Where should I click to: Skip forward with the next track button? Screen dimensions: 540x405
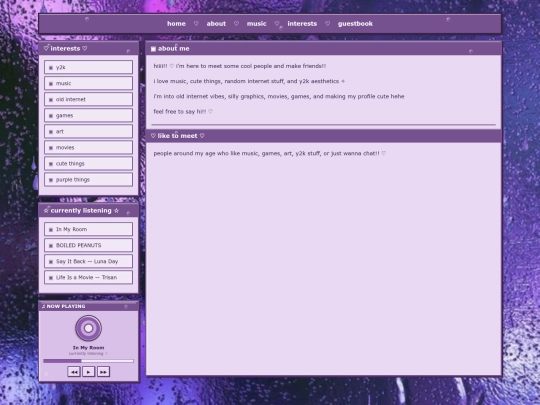click(103, 372)
